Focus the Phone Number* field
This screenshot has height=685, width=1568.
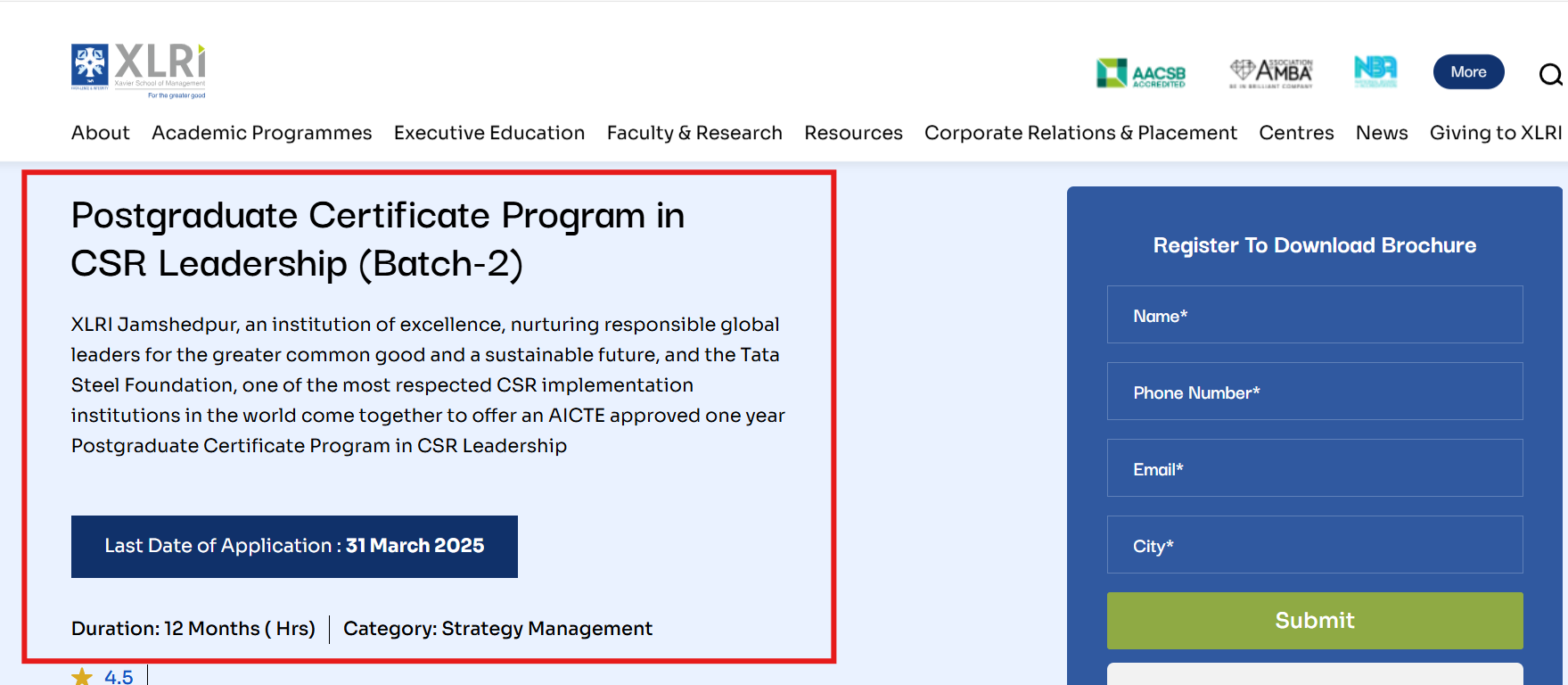[x=1315, y=392]
